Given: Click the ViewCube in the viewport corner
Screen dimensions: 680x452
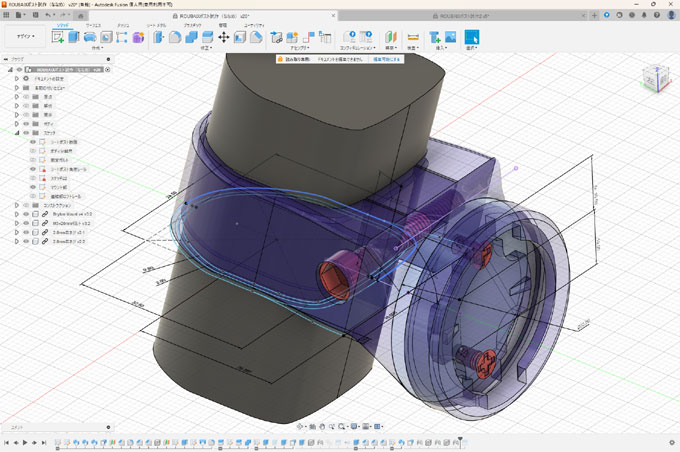Looking at the screenshot, I should click(655, 79).
